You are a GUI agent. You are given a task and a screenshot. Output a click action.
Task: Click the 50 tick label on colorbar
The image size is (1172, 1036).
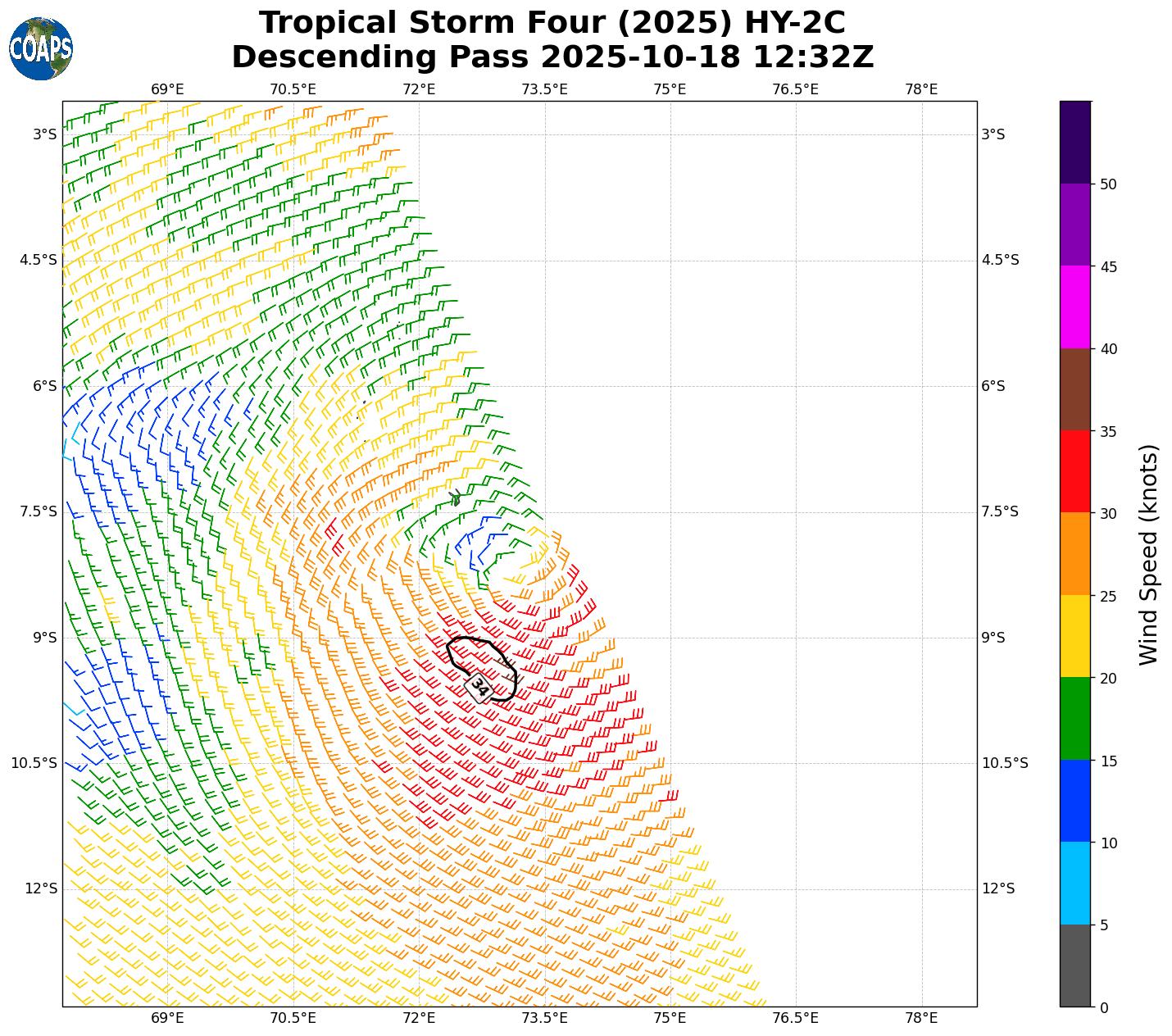click(1108, 184)
